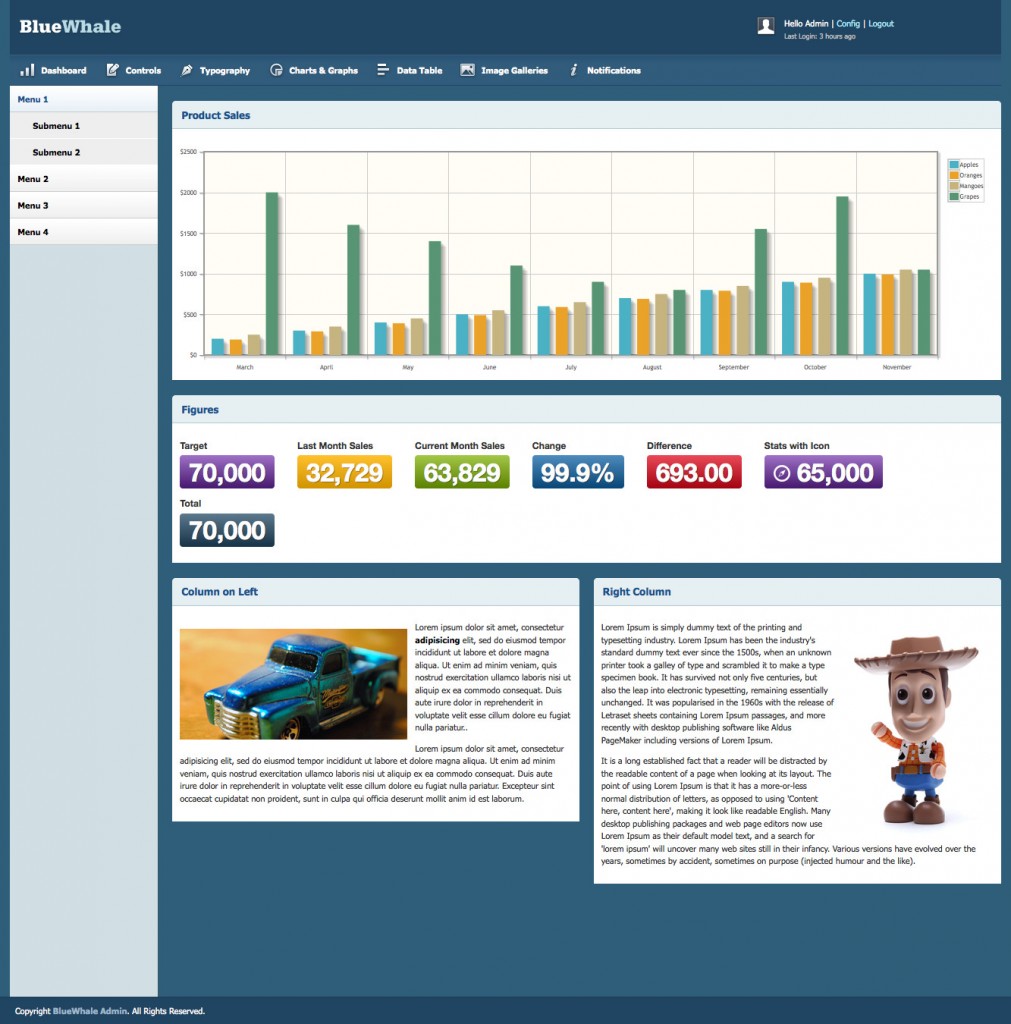The width and height of the screenshot is (1011, 1024).
Task: Expand Menu 3 in sidebar
Action: [x=84, y=205]
